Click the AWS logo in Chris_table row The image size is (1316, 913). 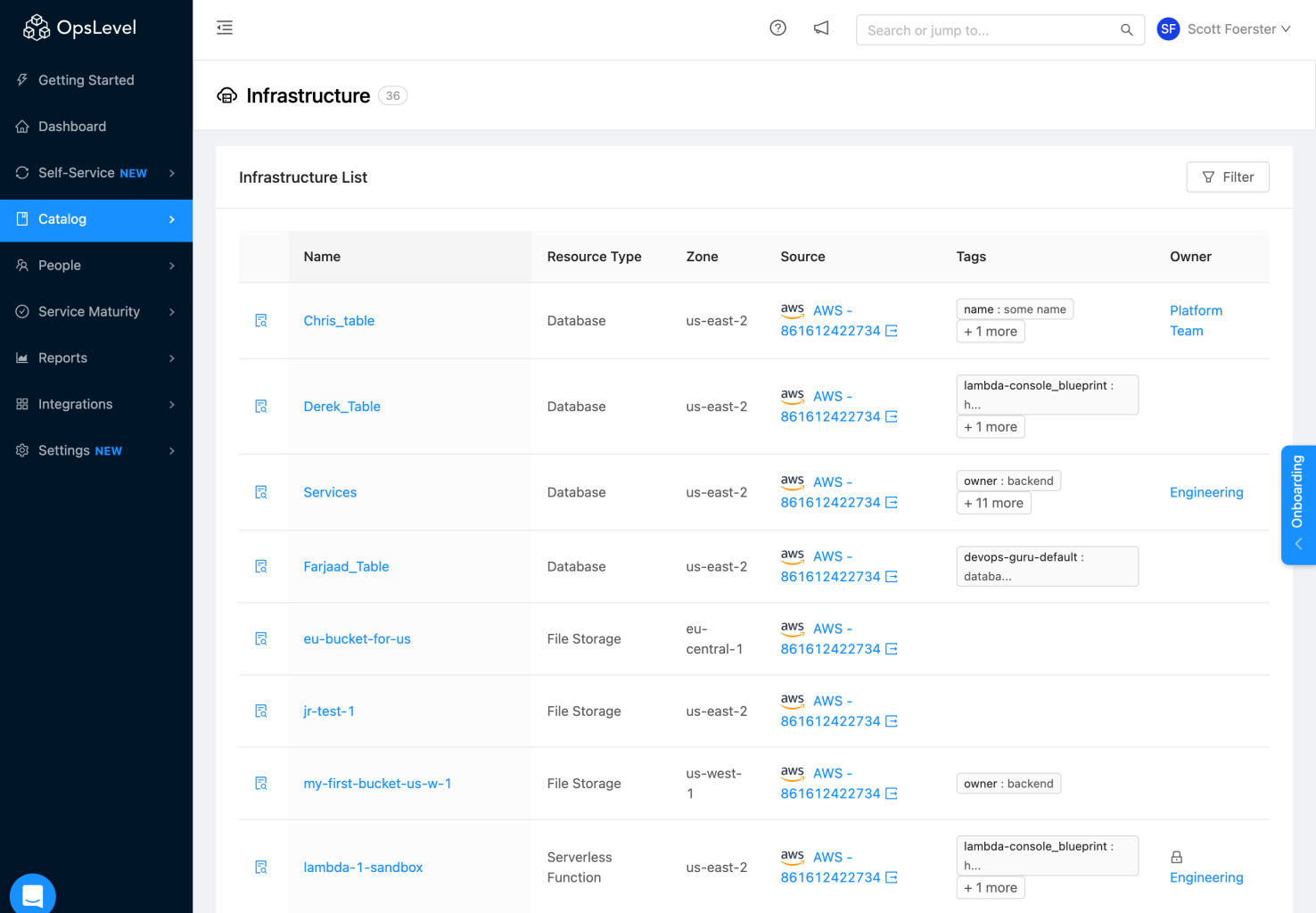click(793, 310)
